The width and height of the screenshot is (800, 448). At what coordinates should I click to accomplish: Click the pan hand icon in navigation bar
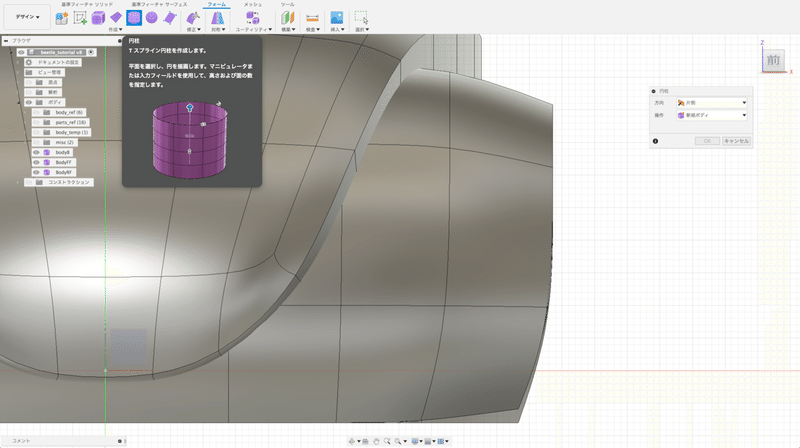375,441
